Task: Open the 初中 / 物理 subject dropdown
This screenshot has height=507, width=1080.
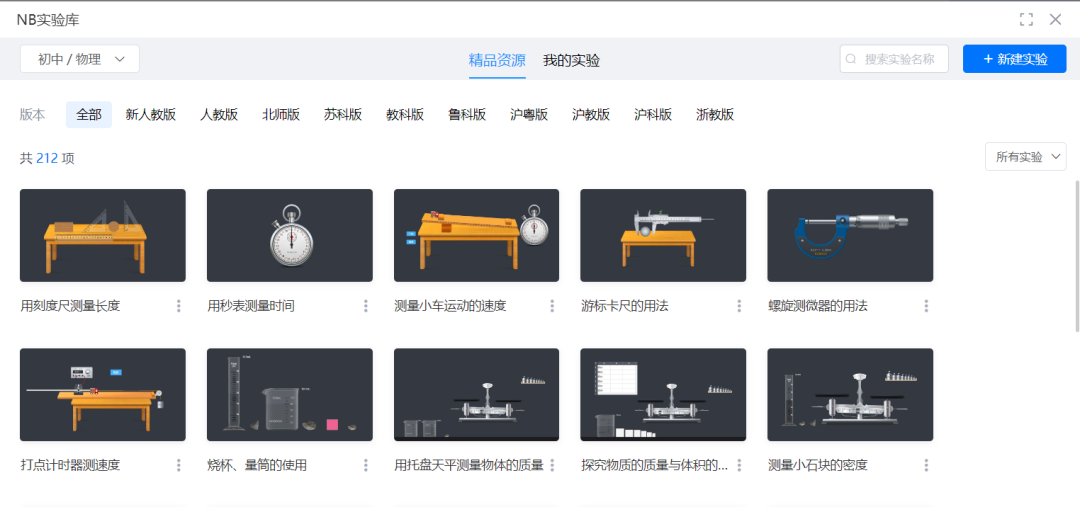Action: (x=80, y=59)
